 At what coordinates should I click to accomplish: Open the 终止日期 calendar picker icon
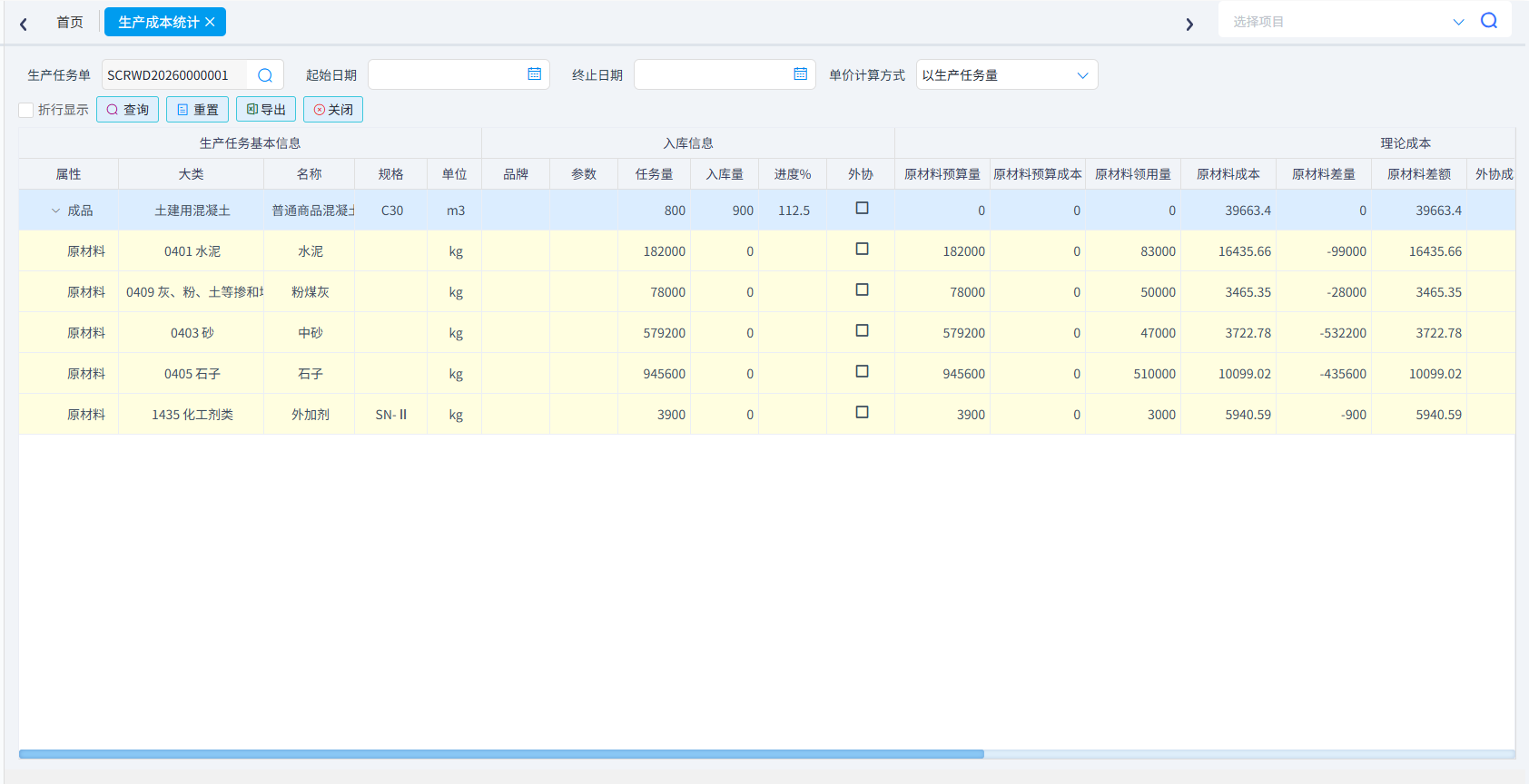pyautogui.click(x=800, y=74)
